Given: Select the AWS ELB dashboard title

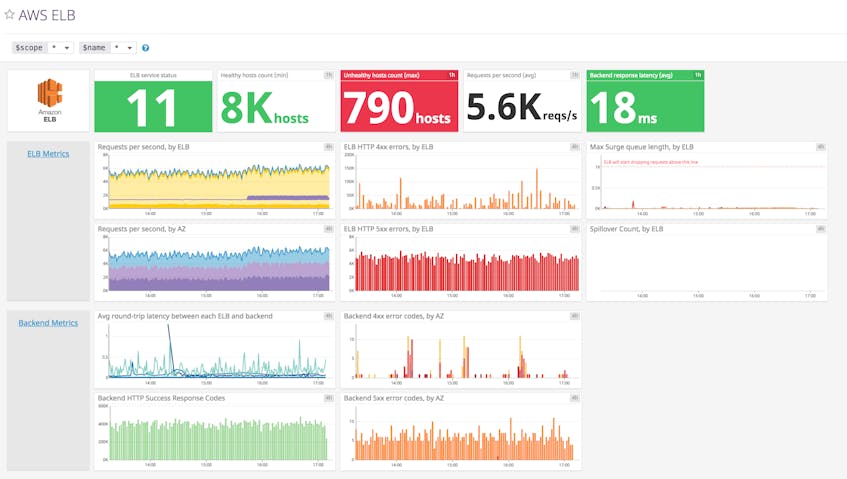Looking at the screenshot, I should pyautogui.click(x=47, y=15).
